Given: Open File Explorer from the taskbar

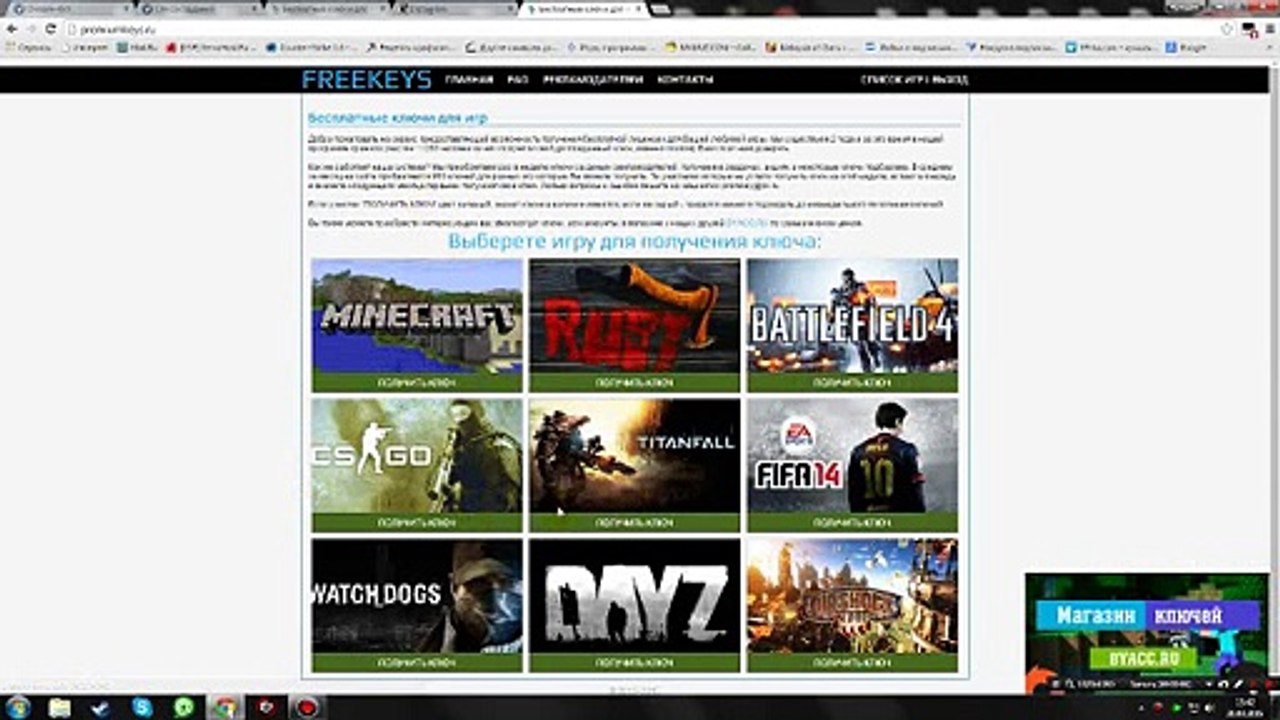Looking at the screenshot, I should click(x=60, y=707).
